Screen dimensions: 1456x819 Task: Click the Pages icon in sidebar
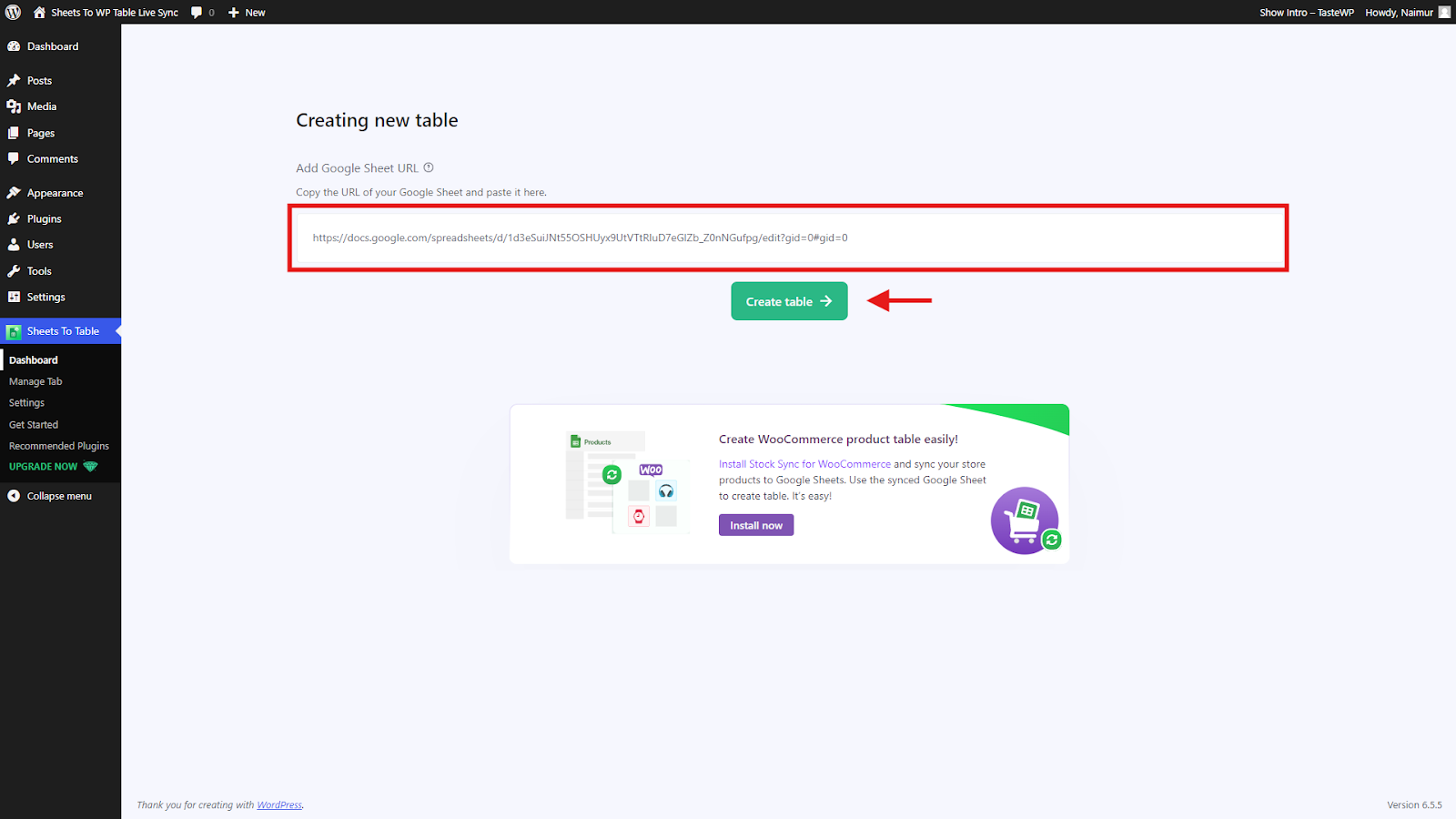(14, 133)
